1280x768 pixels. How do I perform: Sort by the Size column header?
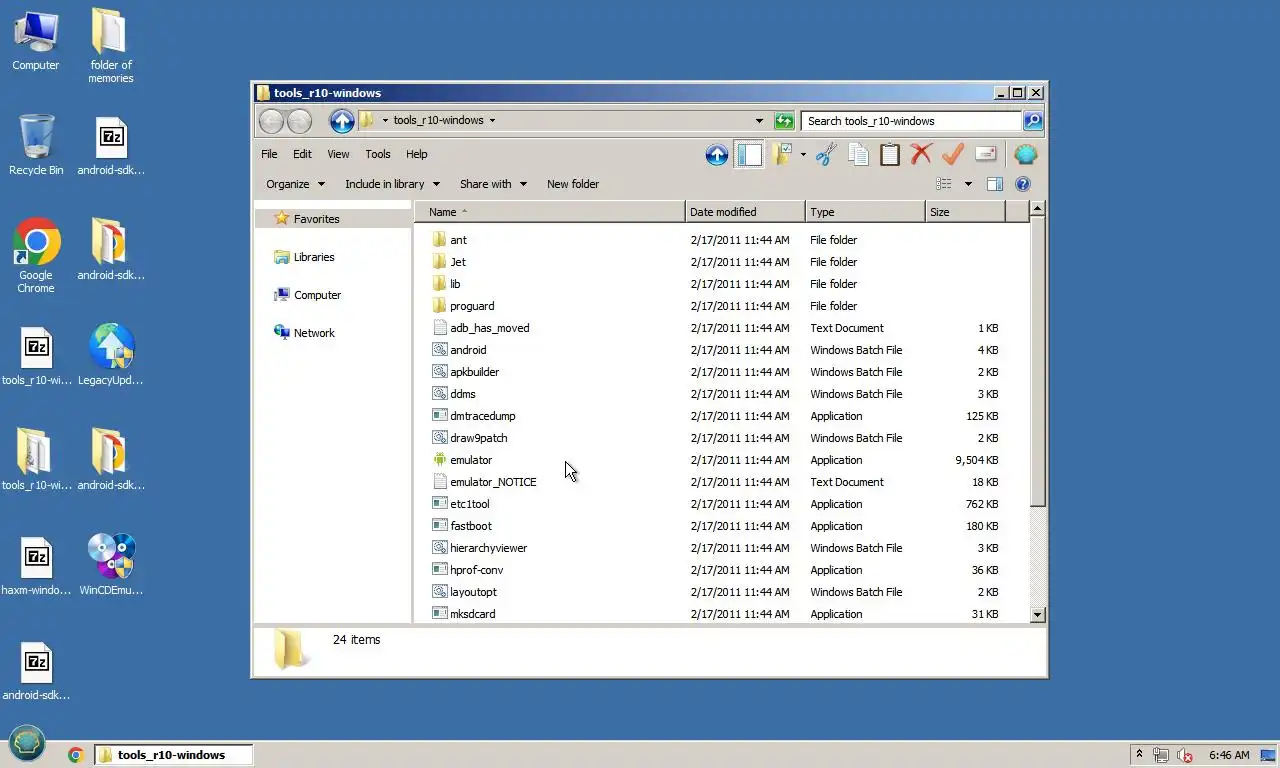coord(965,212)
